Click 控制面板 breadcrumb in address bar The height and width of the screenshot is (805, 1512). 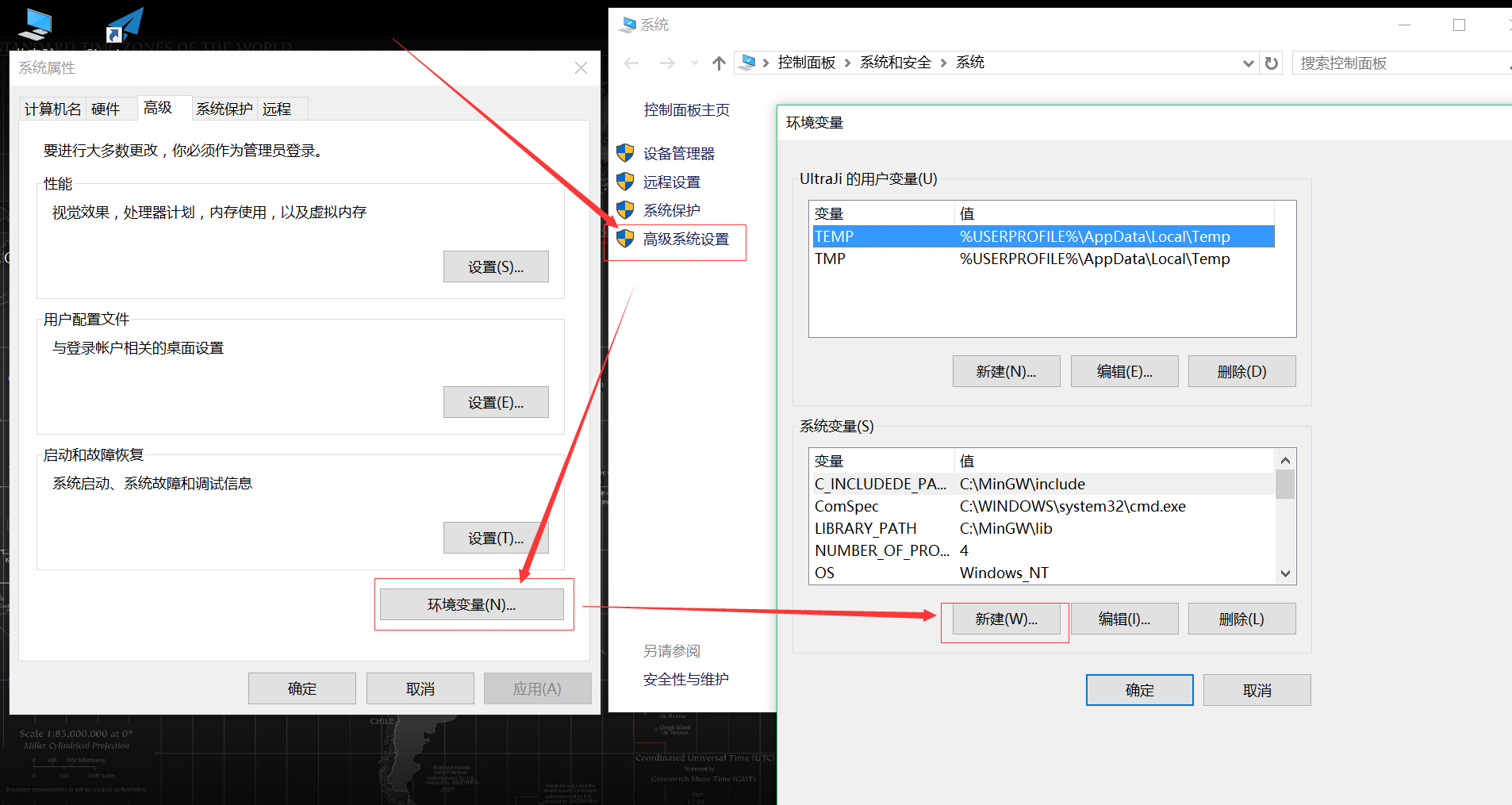pyautogui.click(x=807, y=62)
